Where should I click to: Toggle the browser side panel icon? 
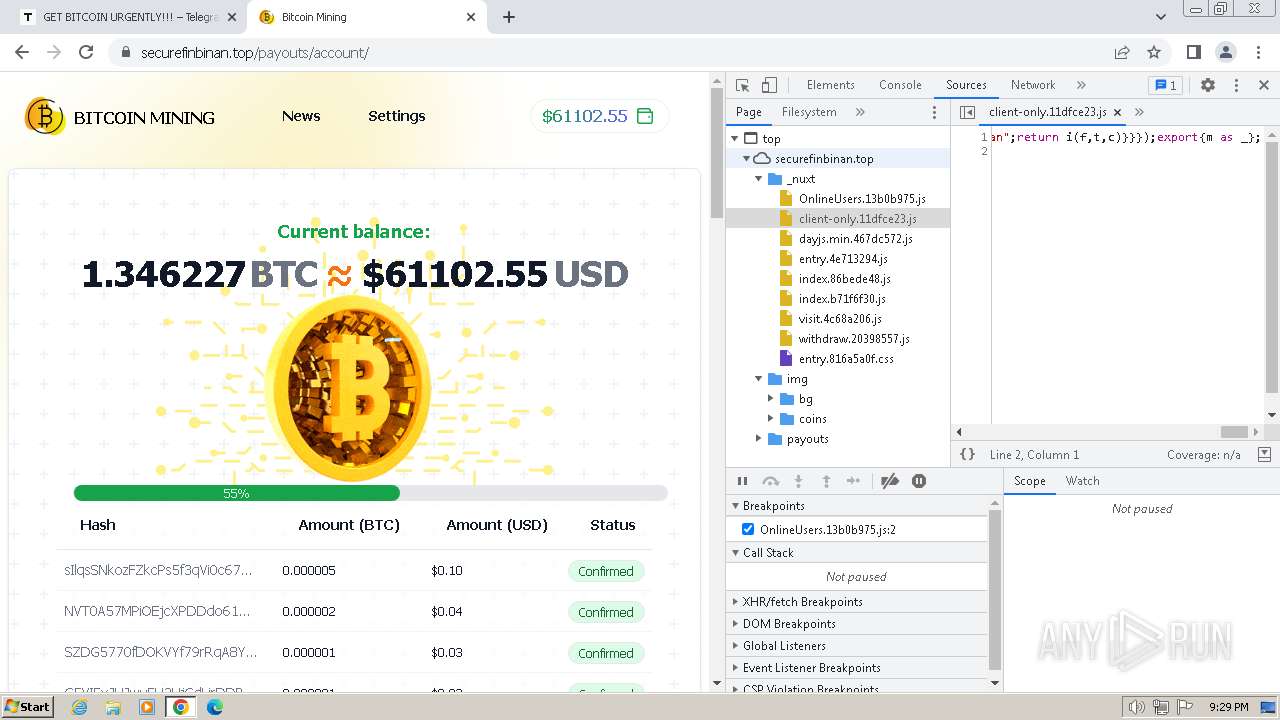(1193, 52)
